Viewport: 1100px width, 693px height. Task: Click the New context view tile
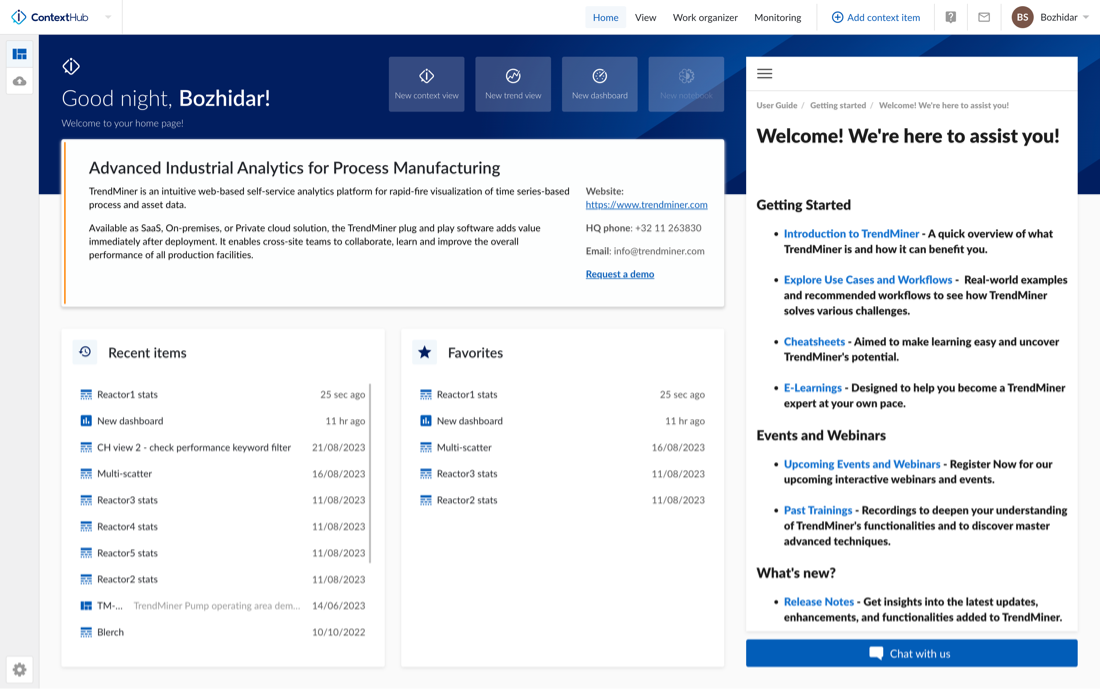coord(426,84)
